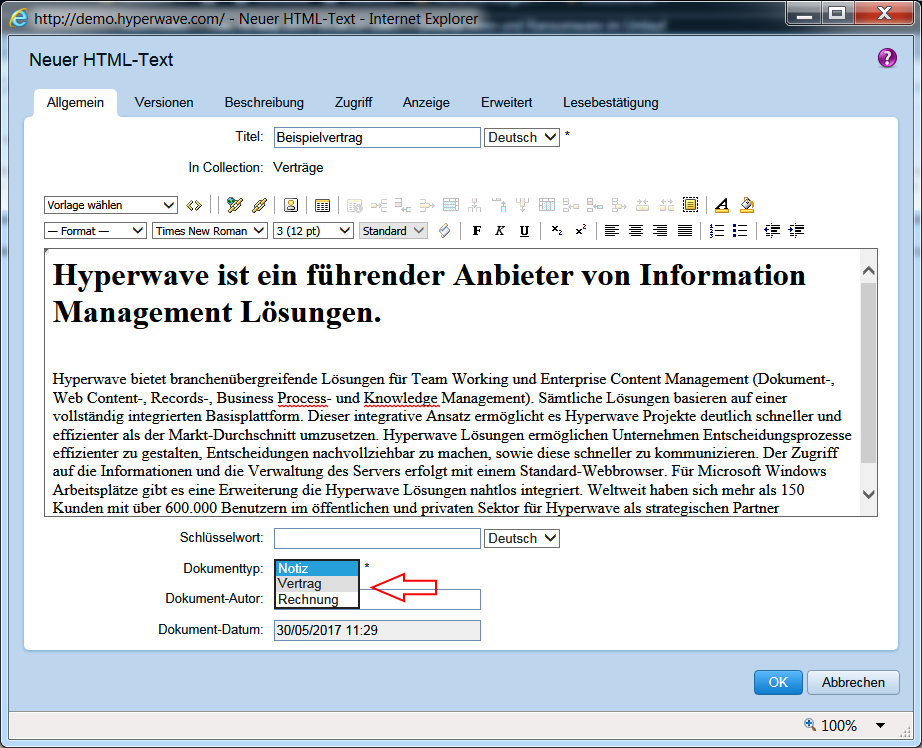Create a numbered list
The height and width of the screenshot is (748, 922).
coord(716,231)
